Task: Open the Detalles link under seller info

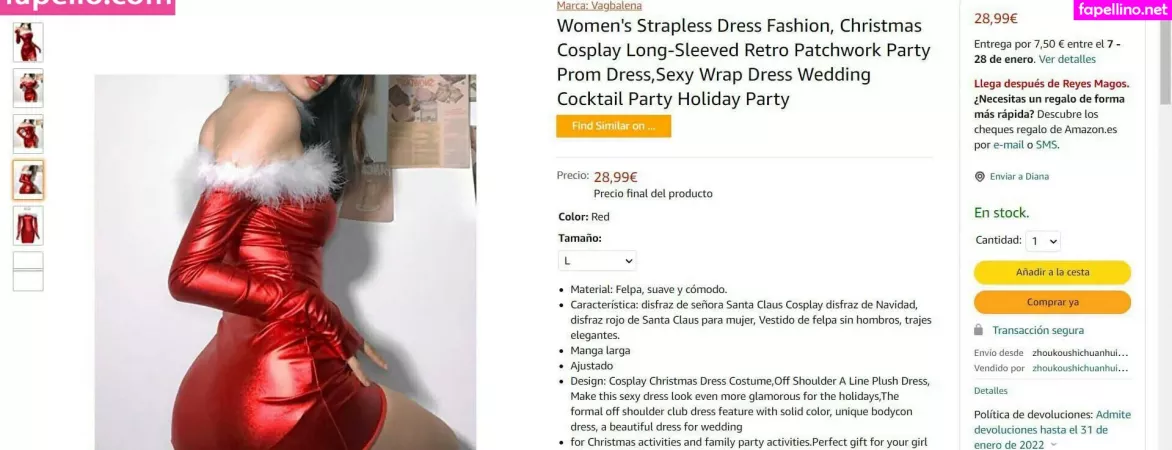Action: pyautogui.click(x=990, y=391)
